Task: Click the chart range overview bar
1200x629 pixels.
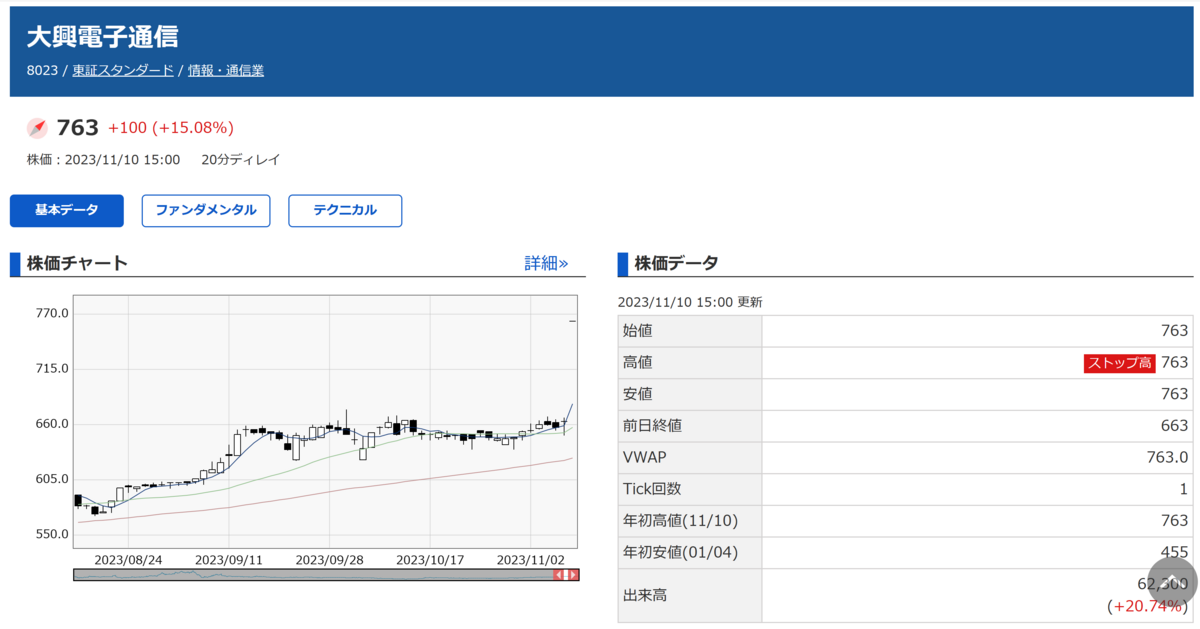Action: (326, 575)
